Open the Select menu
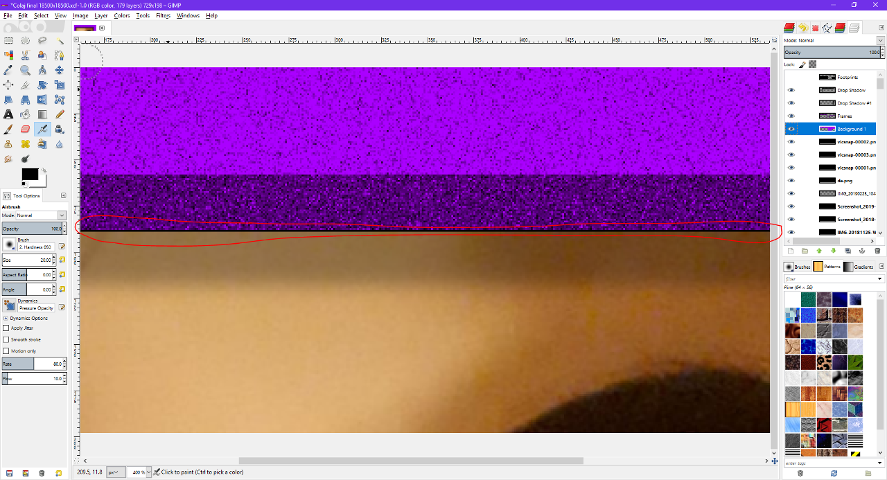Viewport: 887px width, 480px height. [x=41, y=16]
